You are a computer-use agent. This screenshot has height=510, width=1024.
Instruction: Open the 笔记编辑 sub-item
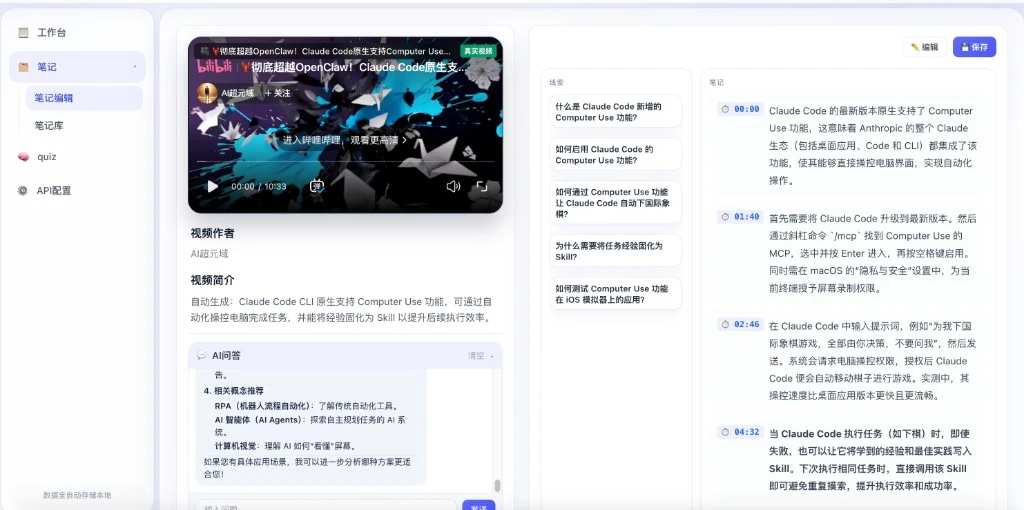click(x=84, y=98)
